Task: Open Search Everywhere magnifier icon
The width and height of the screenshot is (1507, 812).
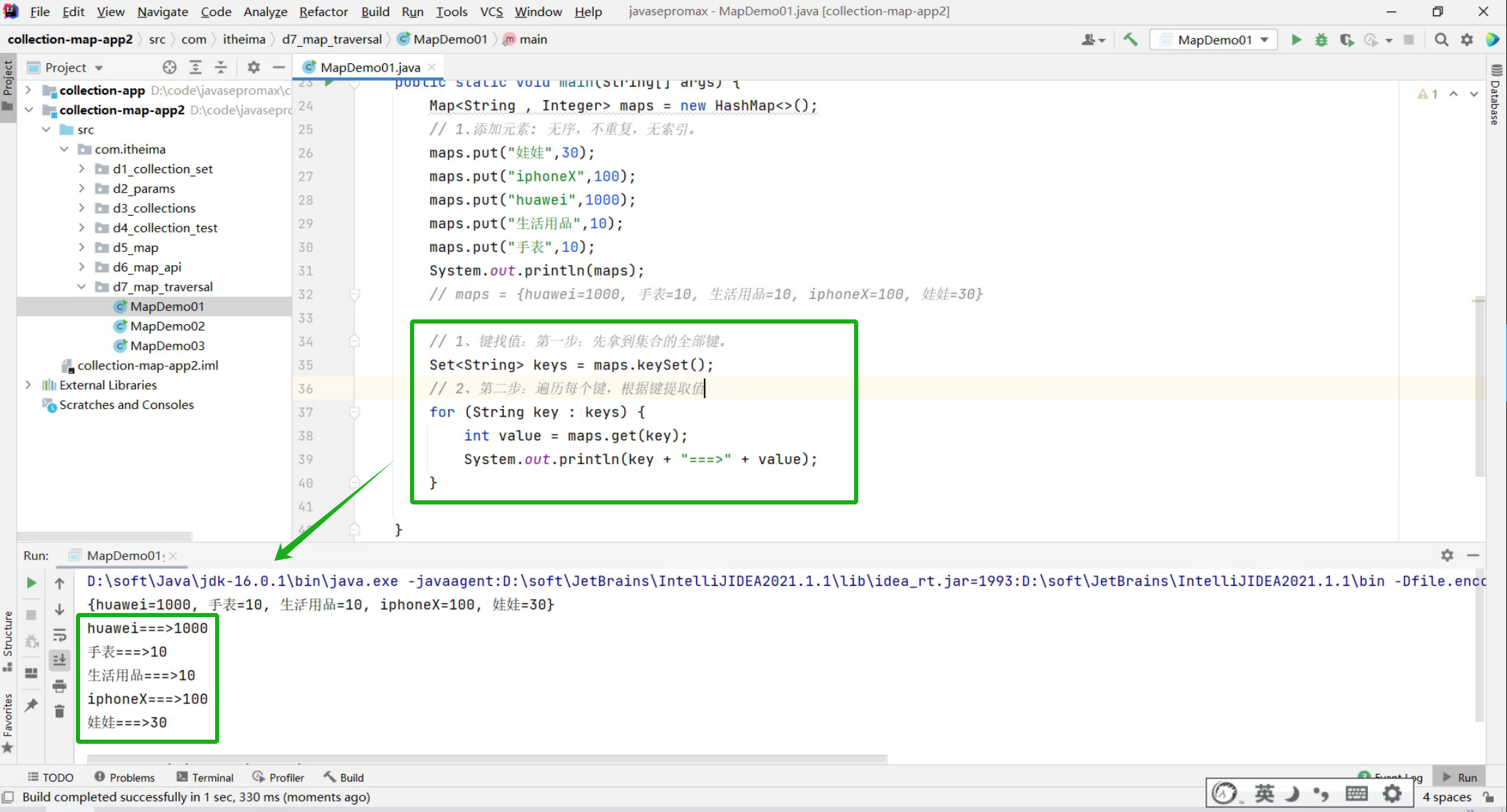Action: 1442,40
